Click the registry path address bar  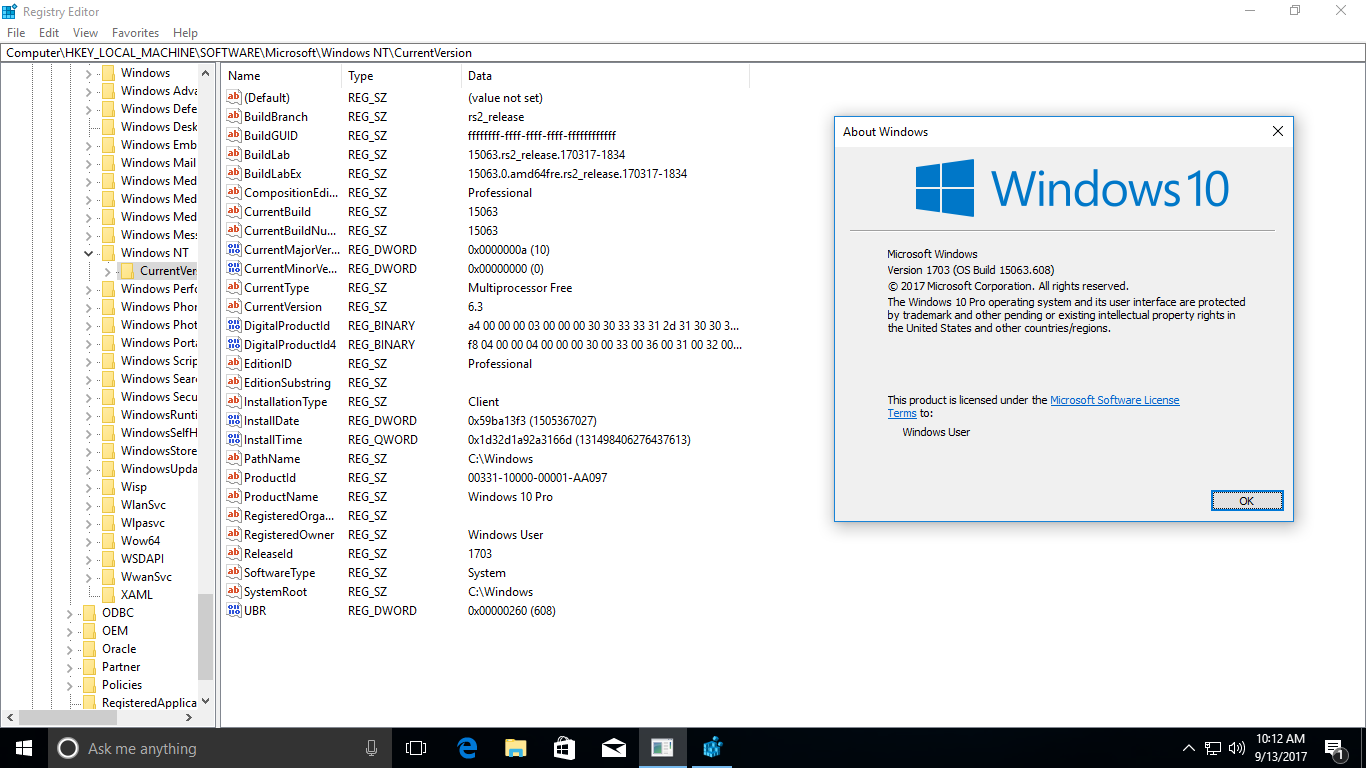tap(683, 52)
